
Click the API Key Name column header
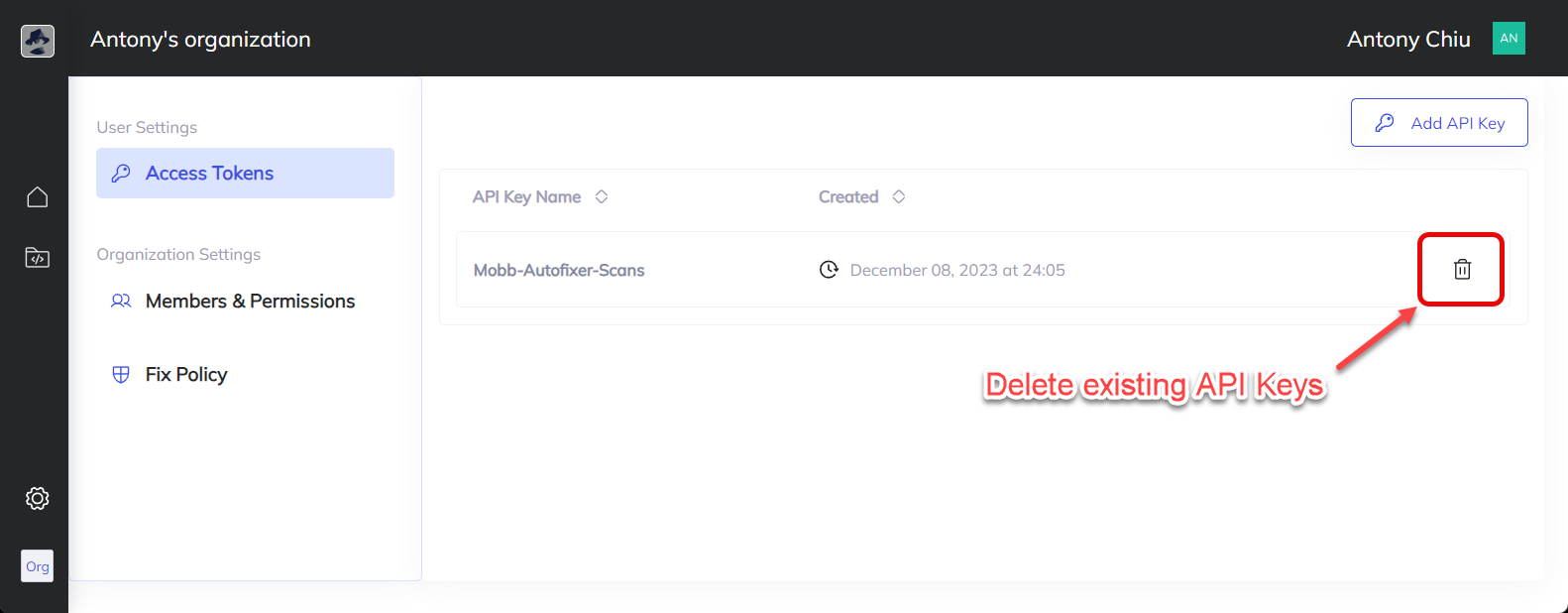pyautogui.click(x=526, y=196)
